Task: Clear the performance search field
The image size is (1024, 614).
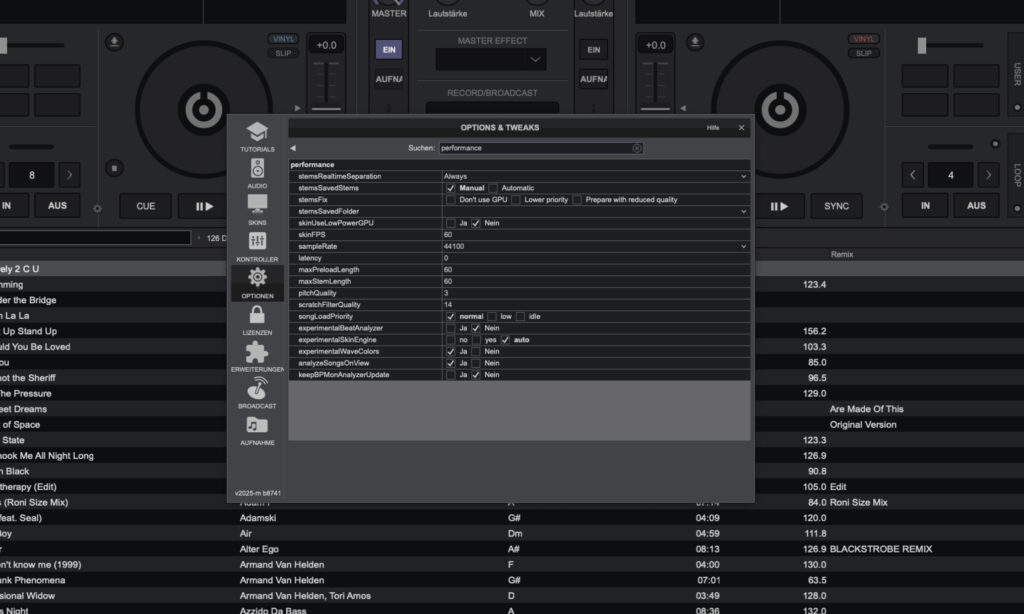Action: 637,148
